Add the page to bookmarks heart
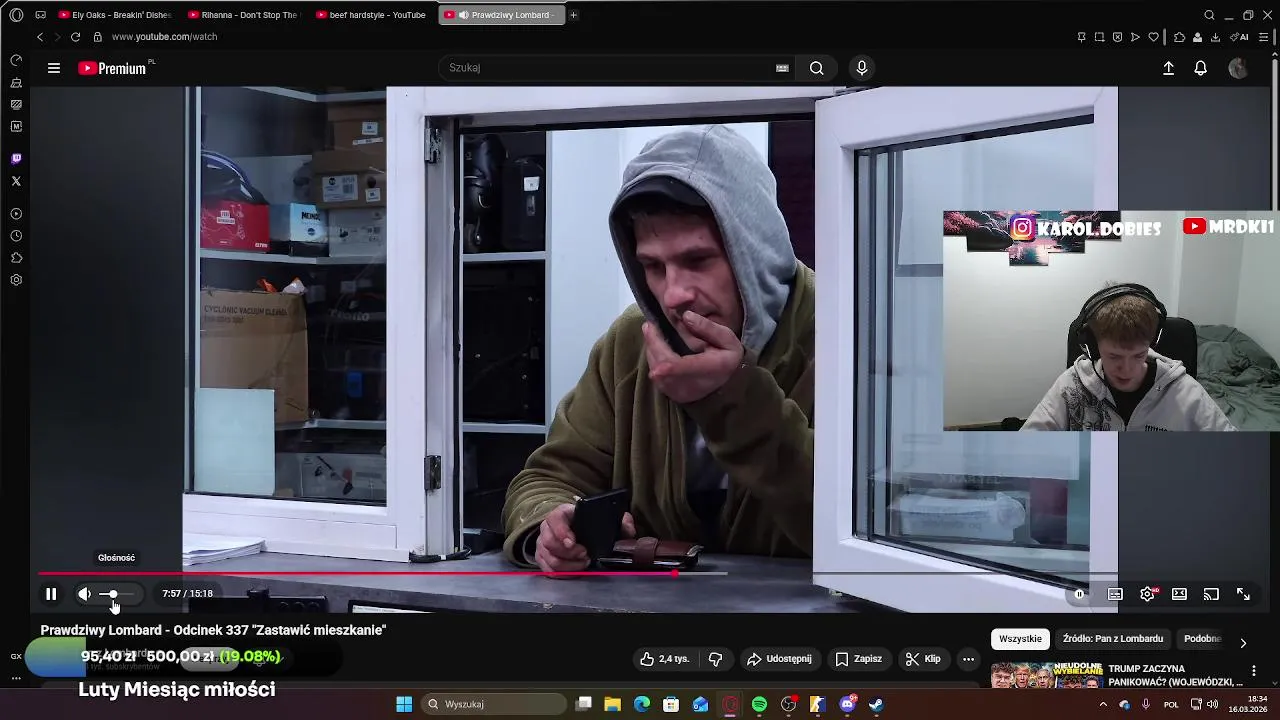Image resolution: width=1280 pixels, height=720 pixels. (1153, 37)
